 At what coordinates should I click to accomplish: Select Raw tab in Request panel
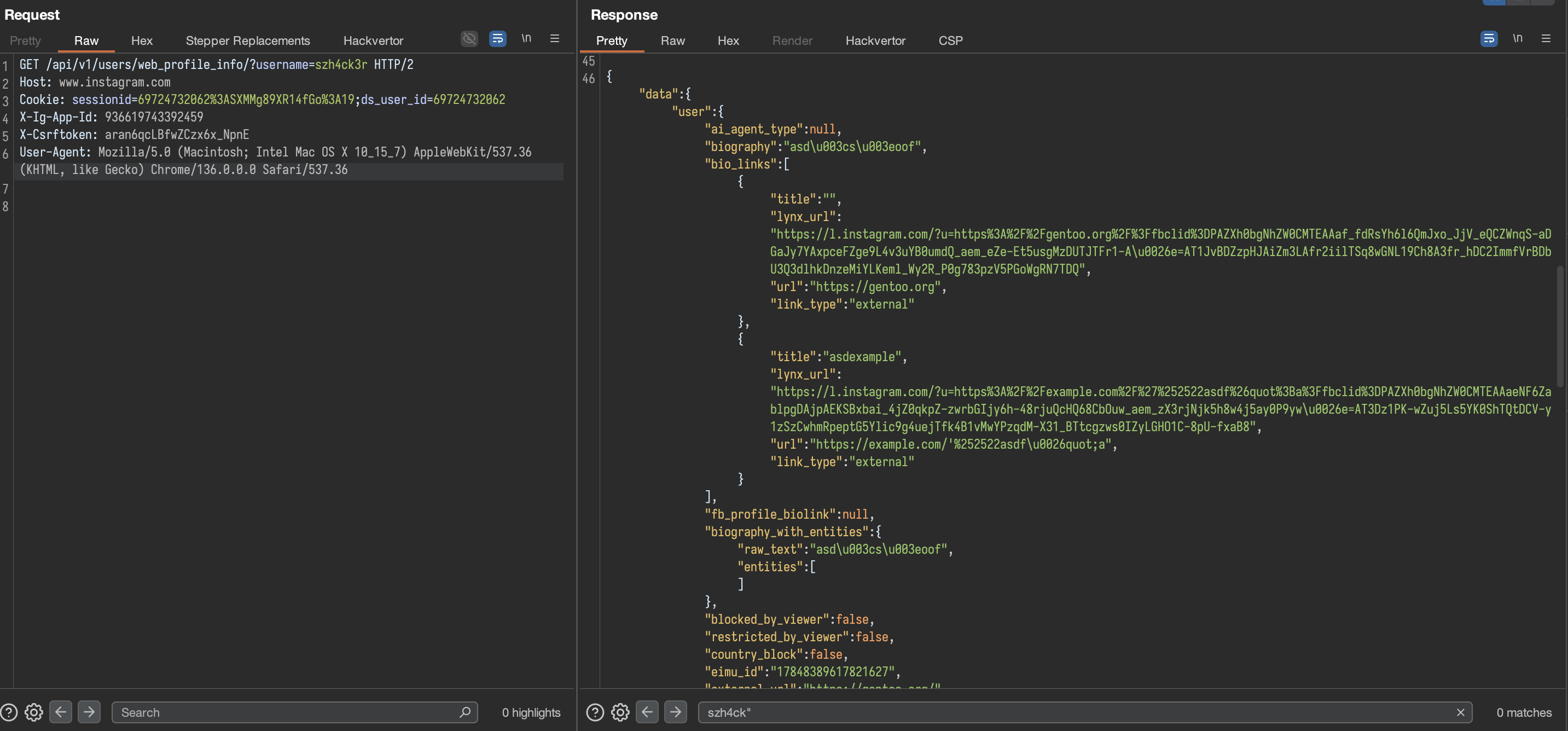(x=86, y=41)
